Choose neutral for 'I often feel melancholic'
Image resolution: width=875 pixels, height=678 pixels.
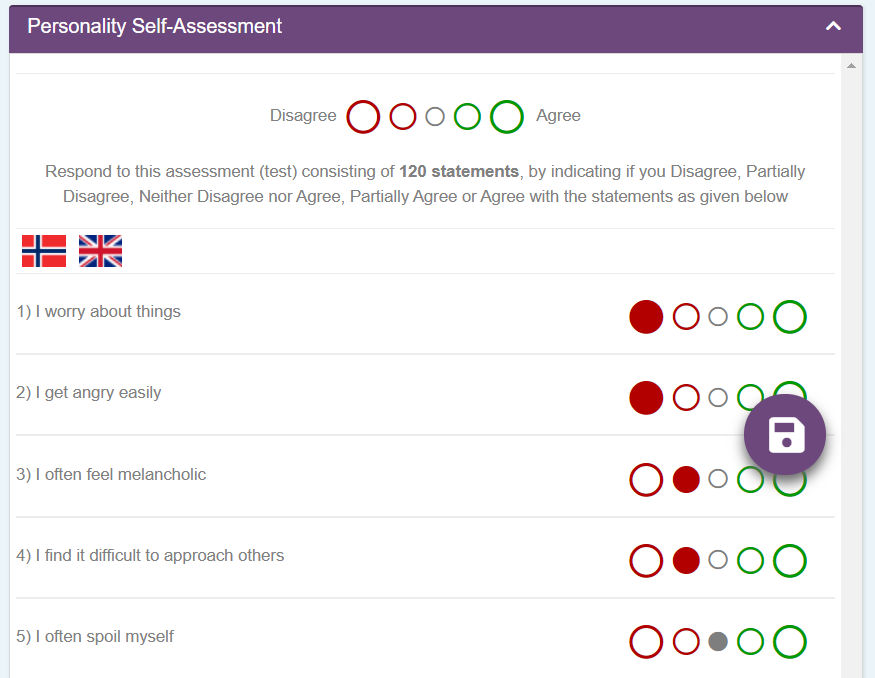tap(718, 479)
